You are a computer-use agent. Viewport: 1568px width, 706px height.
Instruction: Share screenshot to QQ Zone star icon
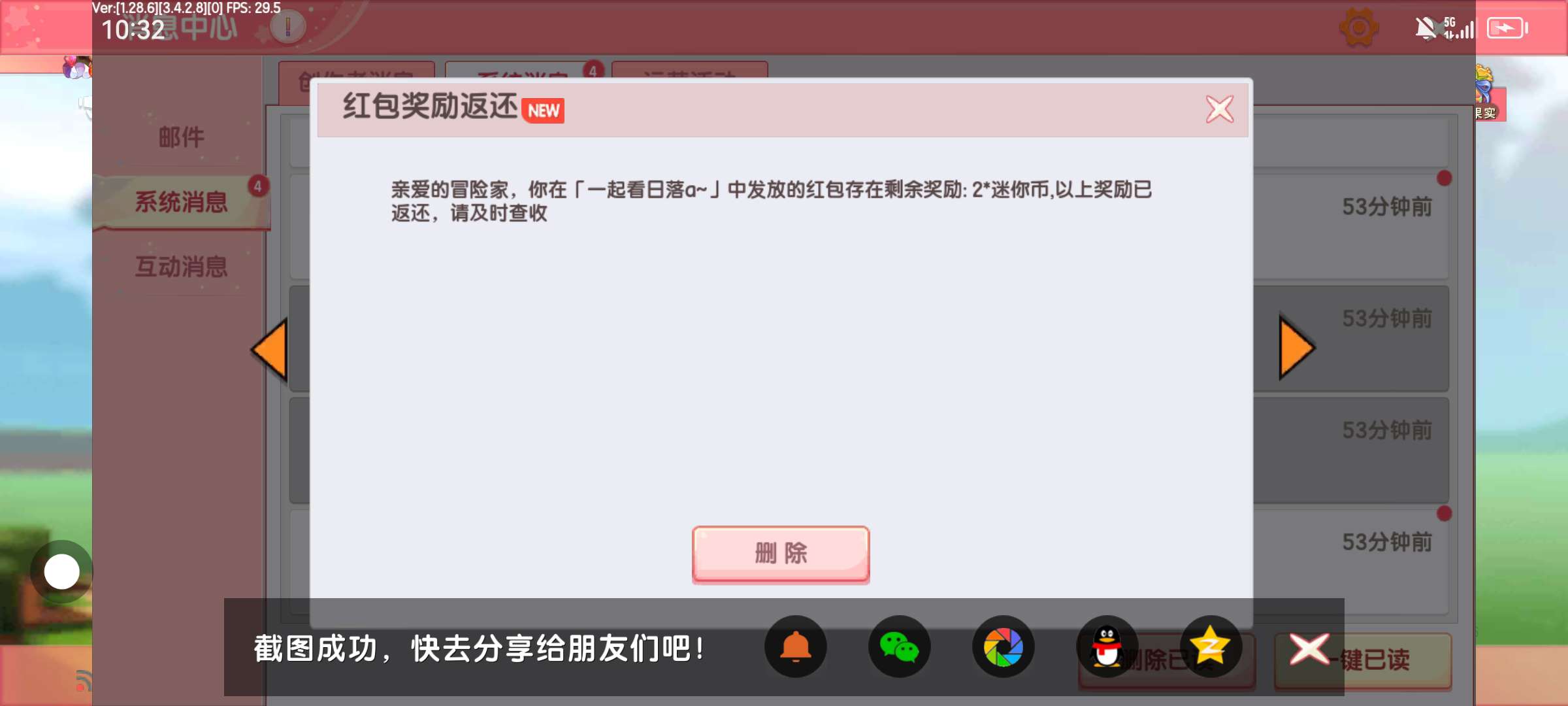1210,647
